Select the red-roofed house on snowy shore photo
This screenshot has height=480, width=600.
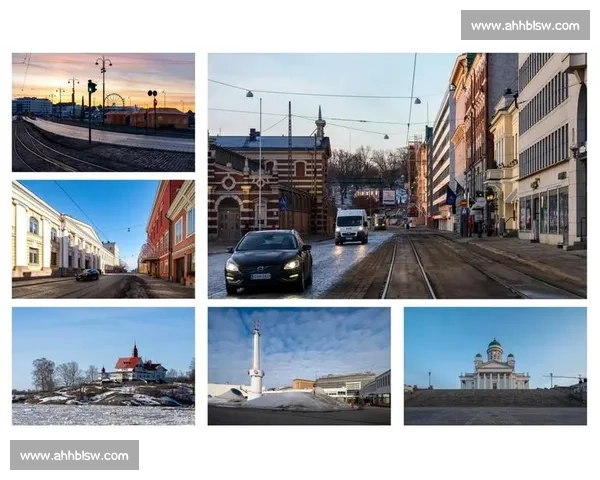click(x=103, y=366)
